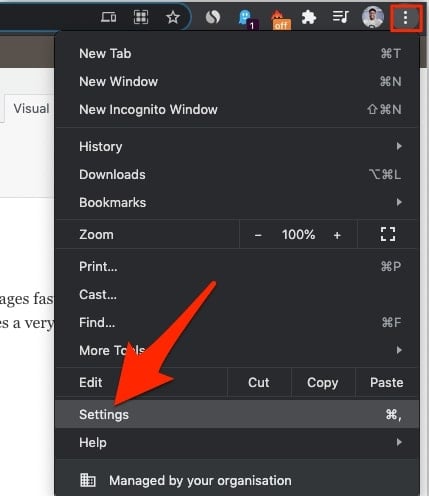This screenshot has height=496, width=429.
Task: Open the Managed by your organisation notice
Action: point(237,481)
